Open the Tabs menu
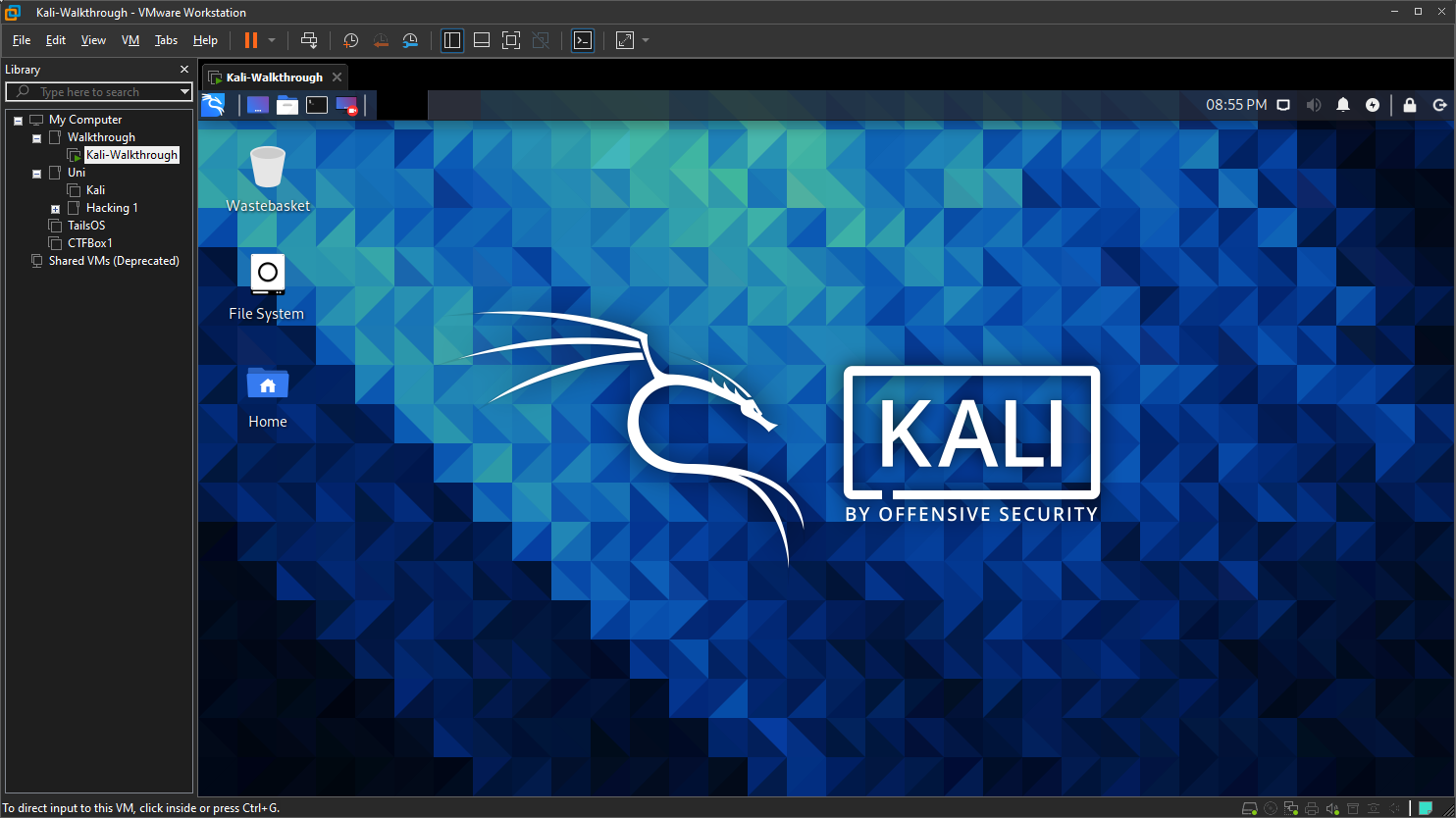 (167, 40)
